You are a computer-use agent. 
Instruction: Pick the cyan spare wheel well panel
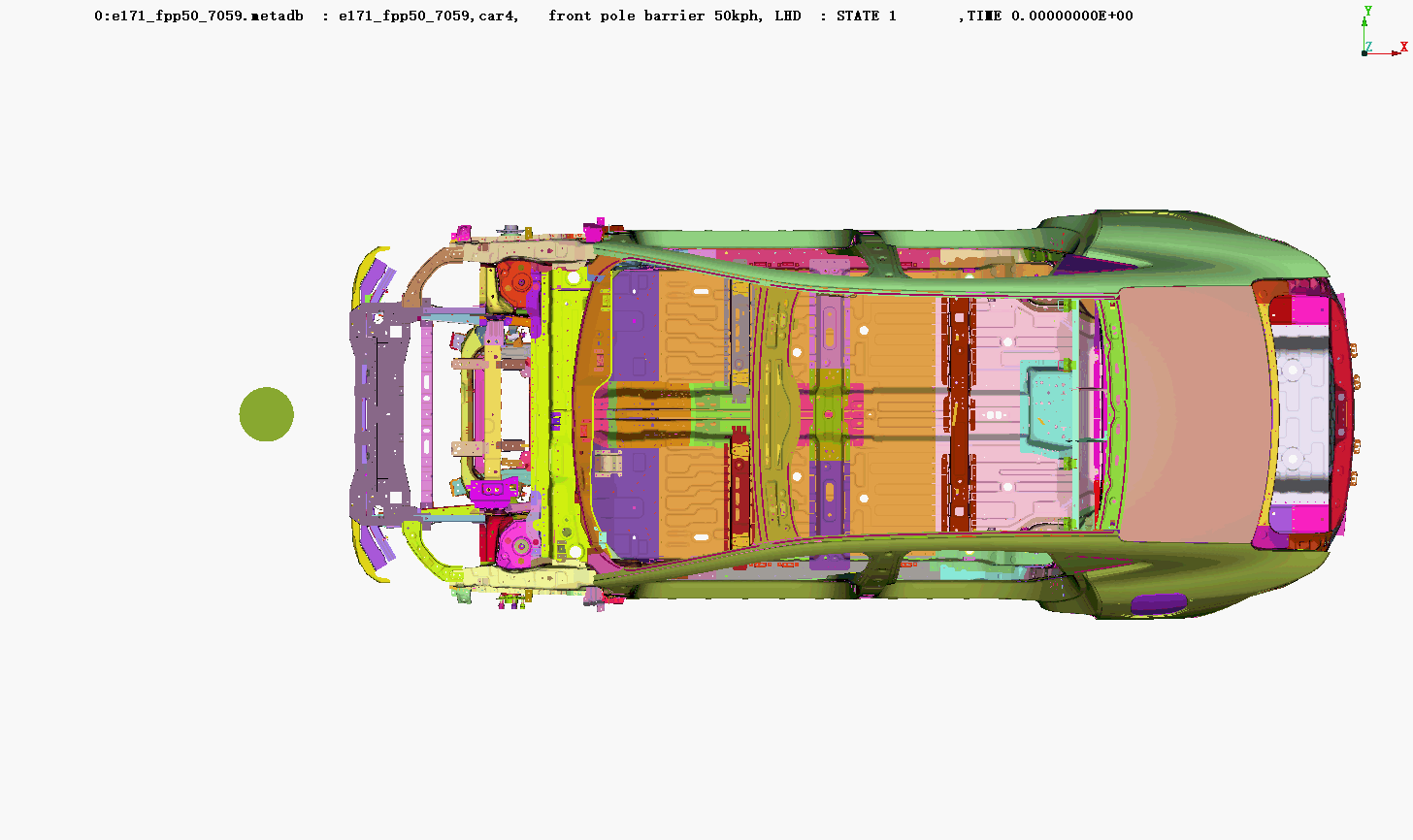[1048, 407]
